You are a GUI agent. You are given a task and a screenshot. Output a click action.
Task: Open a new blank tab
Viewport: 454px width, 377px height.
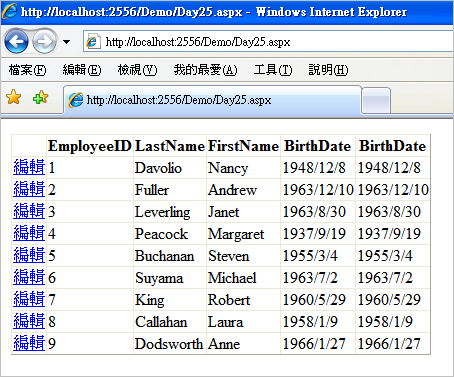[376, 101]
